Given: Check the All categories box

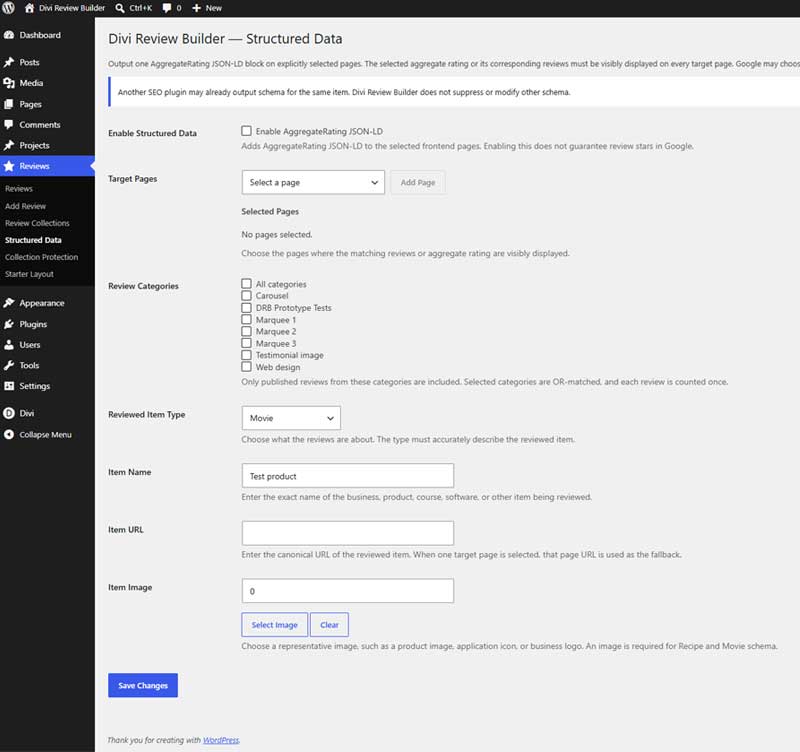Looking at the screenshot, I should (246, 284).
